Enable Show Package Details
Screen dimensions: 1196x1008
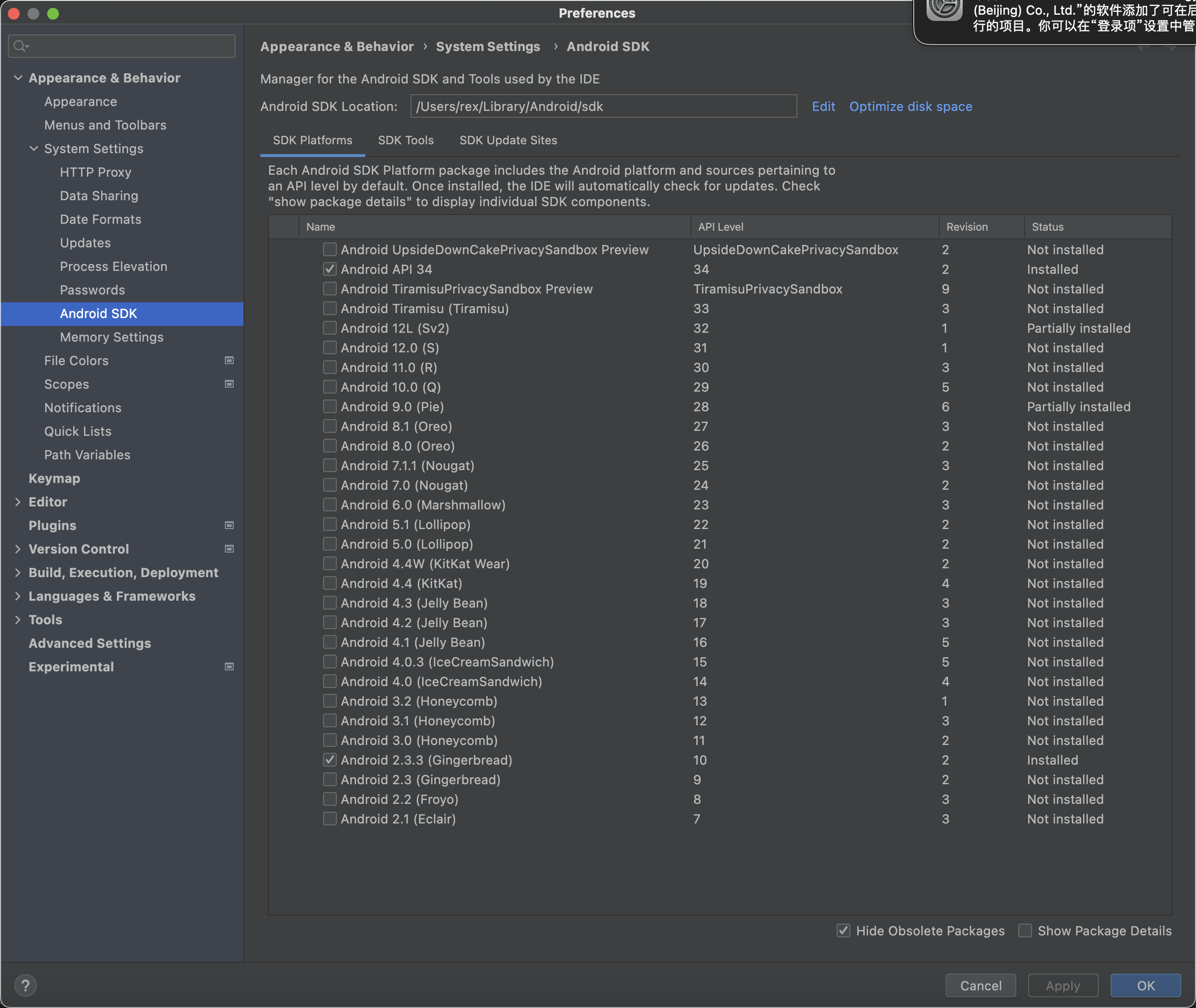pyautogui.click(x=1025, y=931)
